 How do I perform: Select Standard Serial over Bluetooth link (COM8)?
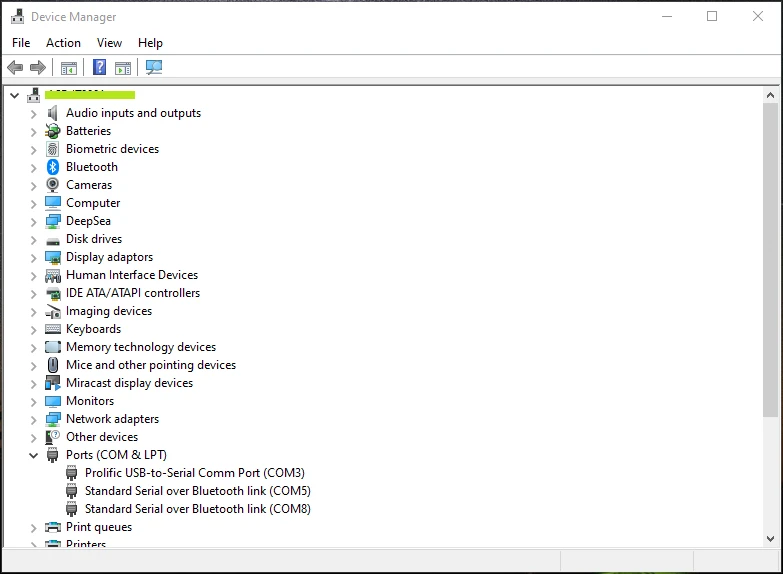pos(198,509)
